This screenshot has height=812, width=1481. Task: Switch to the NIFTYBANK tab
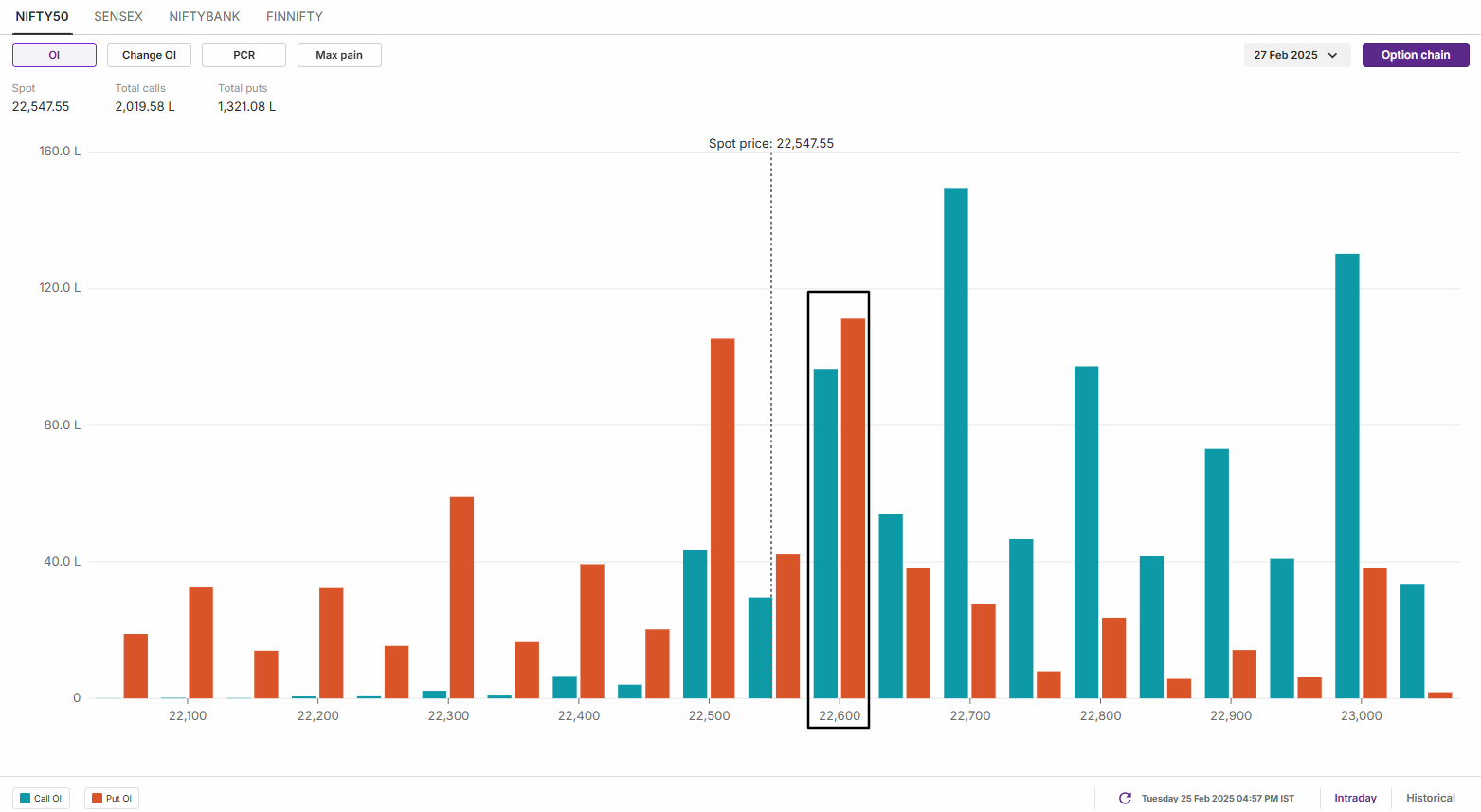click(205, 16)
